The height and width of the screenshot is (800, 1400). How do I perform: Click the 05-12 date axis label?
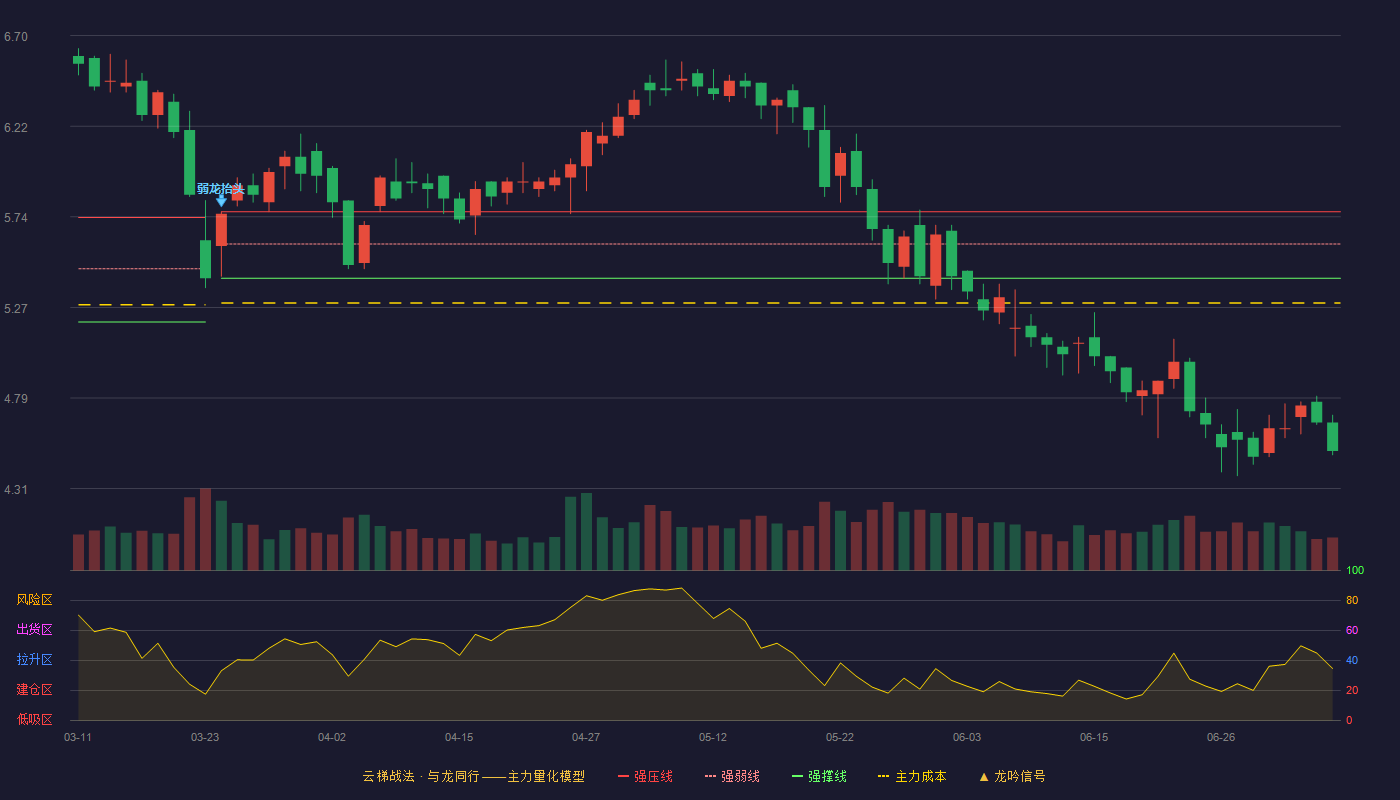[713, 737]
